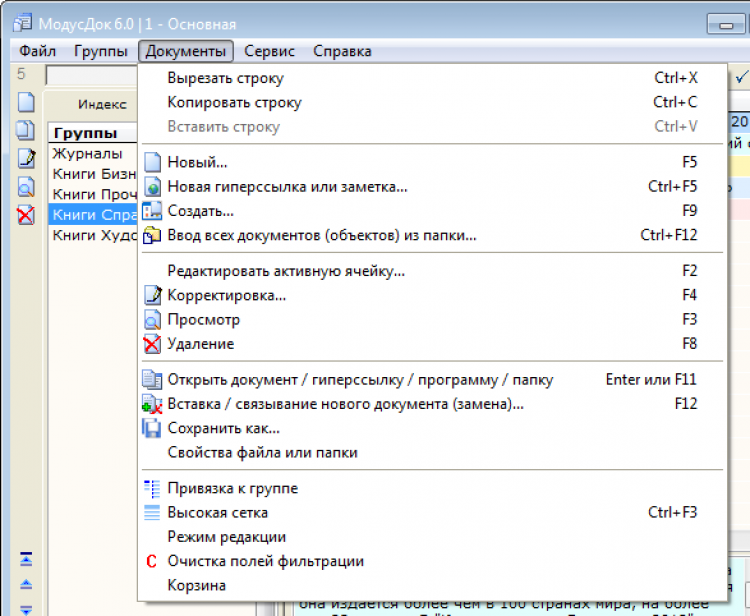
Task: Click the Enter или F11 shortcut label
Action: coord(651,380)
